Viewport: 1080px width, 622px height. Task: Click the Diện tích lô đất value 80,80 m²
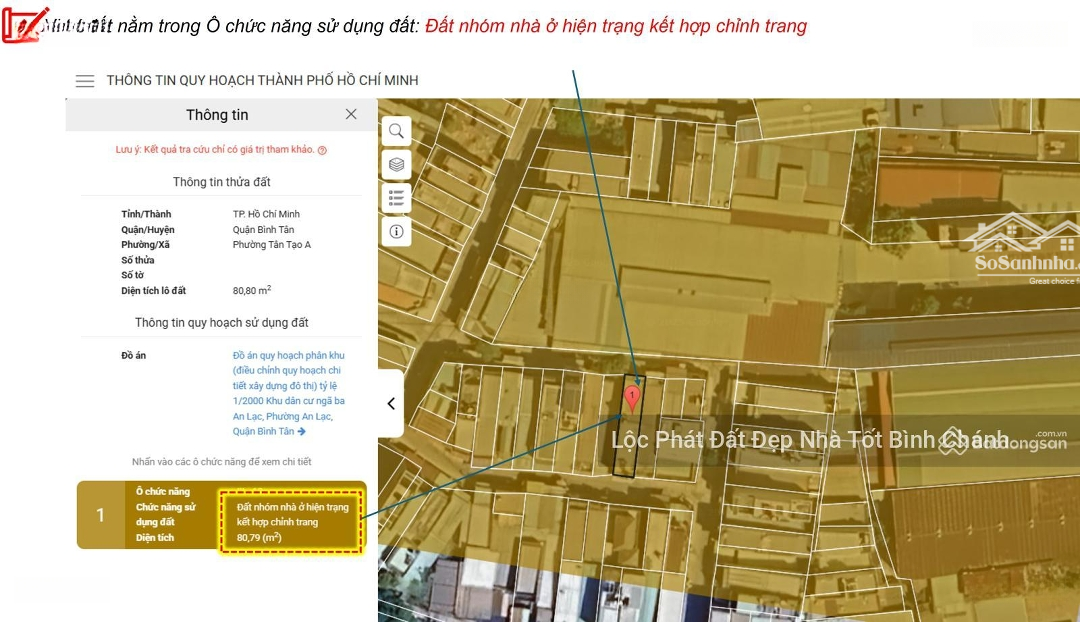click(x=251, y=291)
